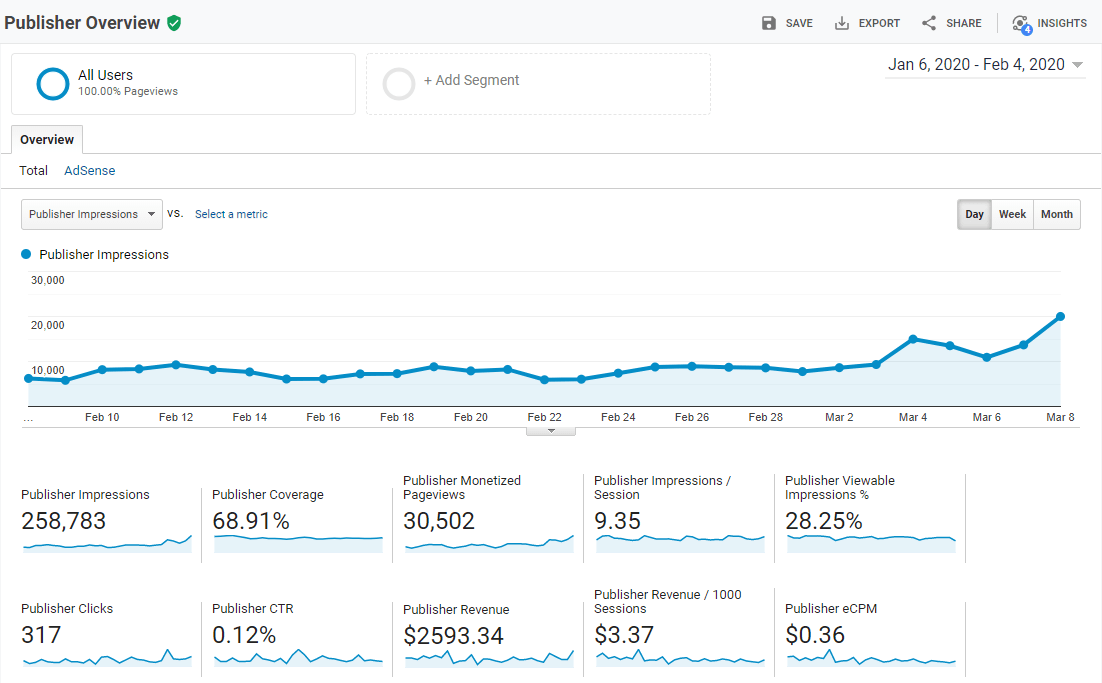Select the Overview tab

[x=47, y=140]
